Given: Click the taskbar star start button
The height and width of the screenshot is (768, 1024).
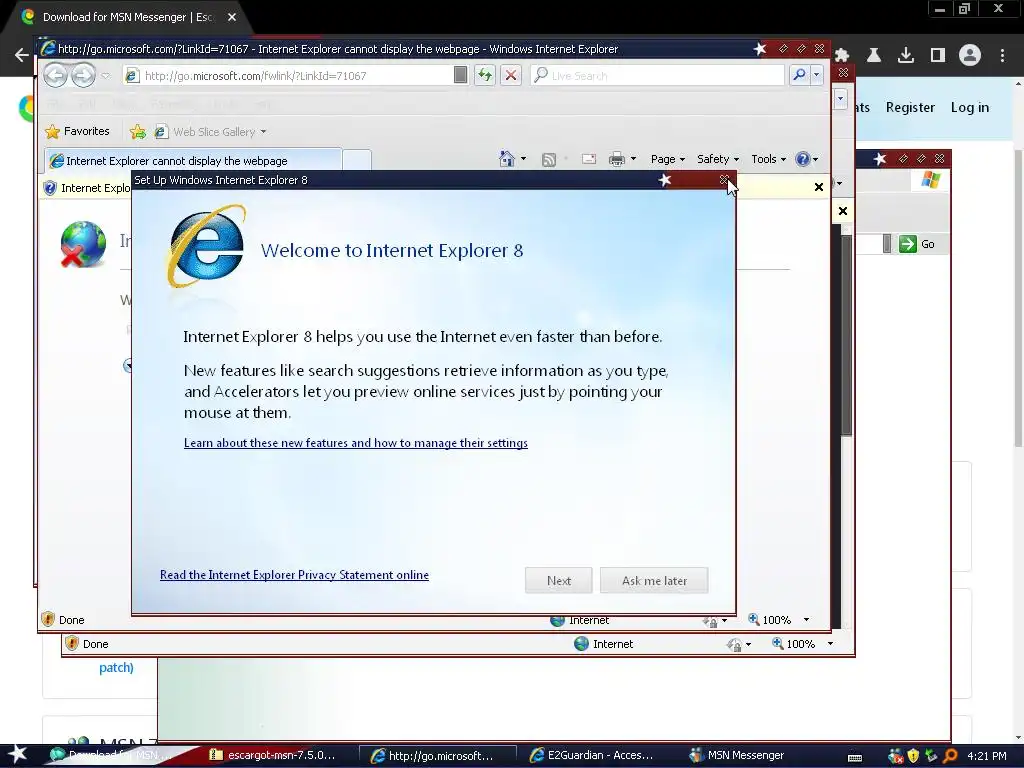Looking at the screenshot, I should click(x=17, y=755).
